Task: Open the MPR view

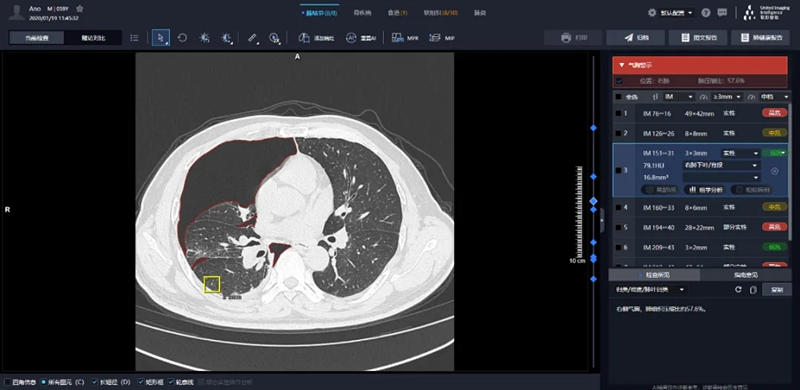Action: [405, 38]
